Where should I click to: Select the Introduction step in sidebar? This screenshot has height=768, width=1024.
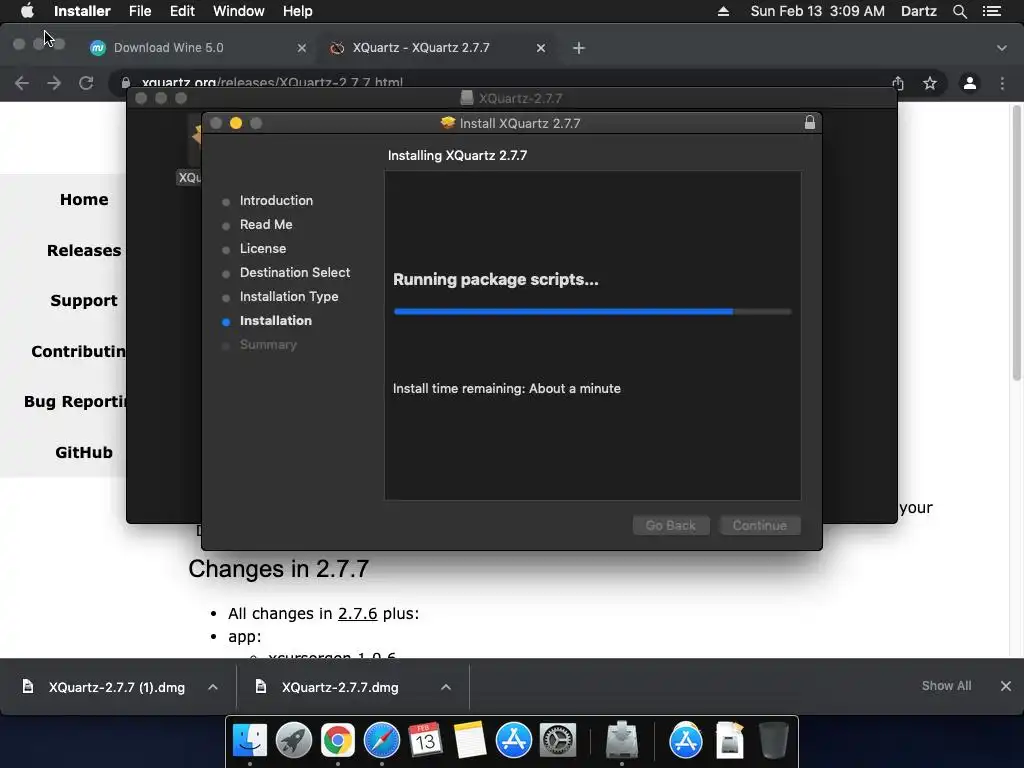tap(276, 200)
